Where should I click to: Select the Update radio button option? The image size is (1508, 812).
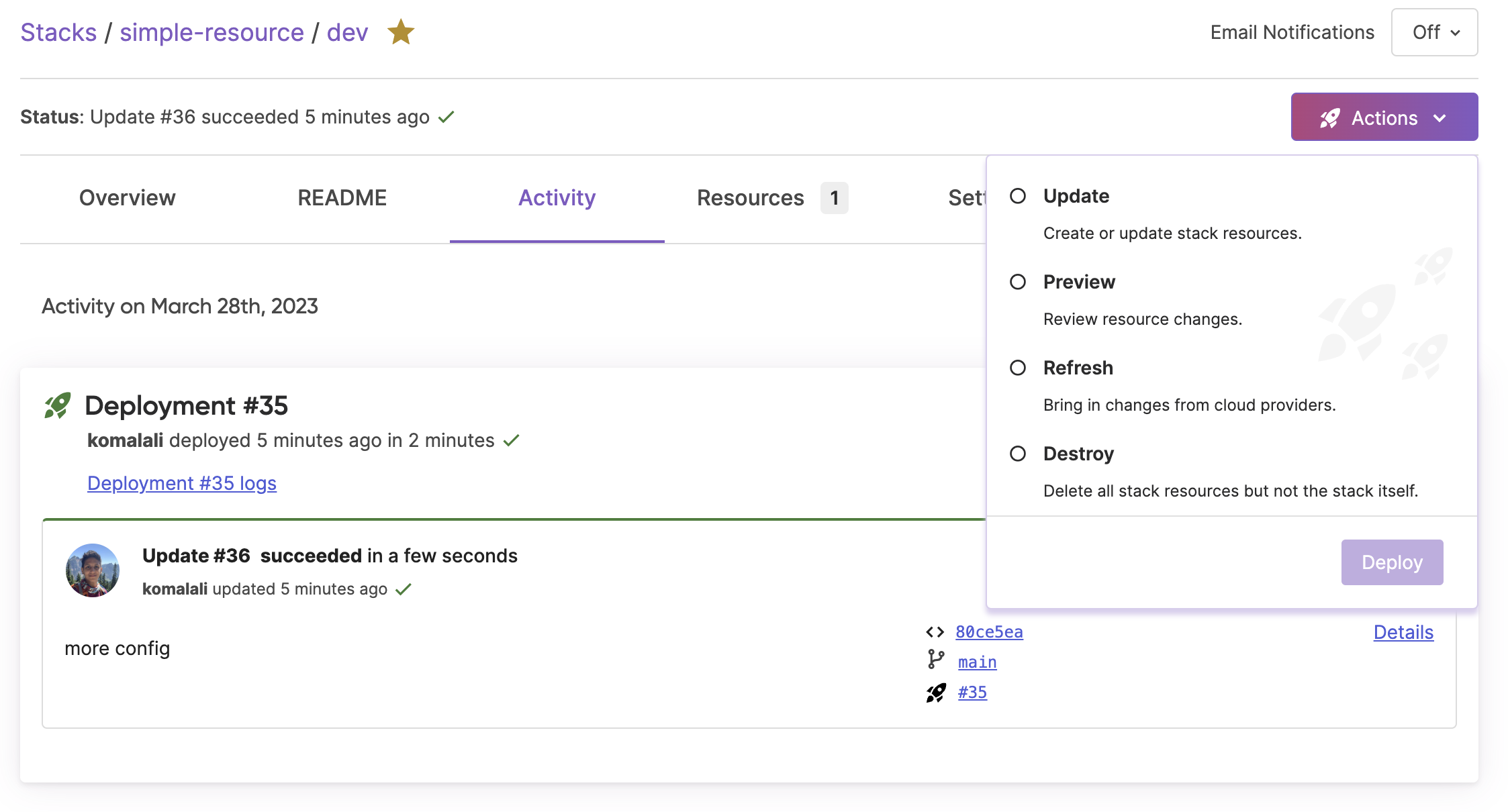click(x=1018, y=196)
